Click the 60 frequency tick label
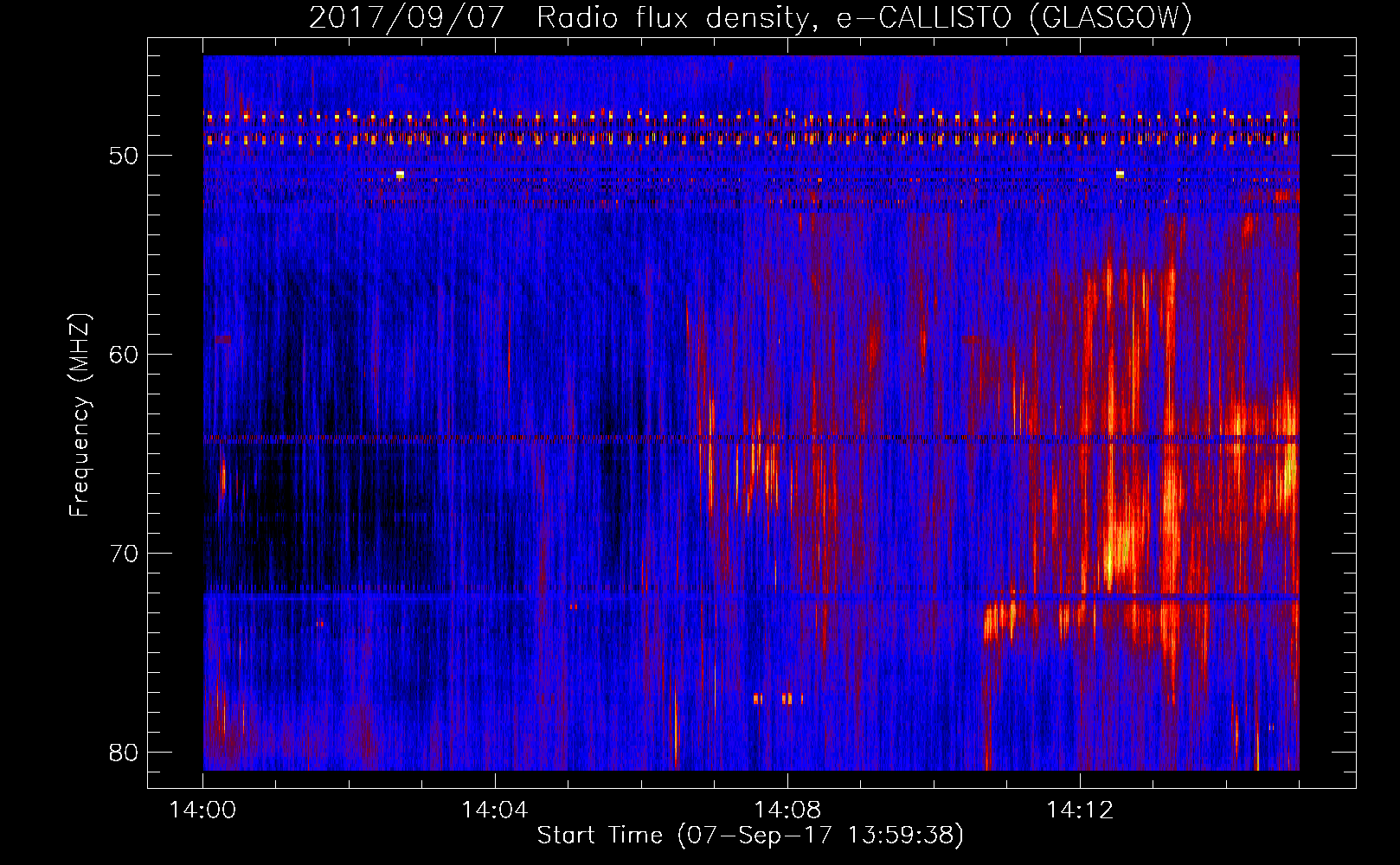The height and width of the screenshot is (865, 1400). tap(124, 355)
